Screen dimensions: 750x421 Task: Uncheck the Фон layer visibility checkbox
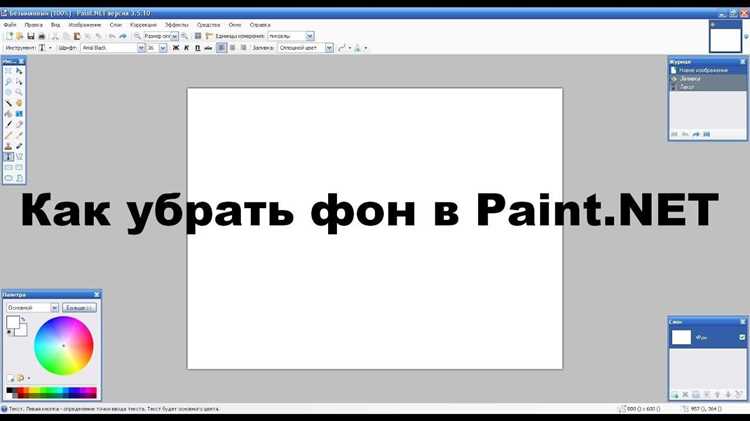[x=742, y=337]
